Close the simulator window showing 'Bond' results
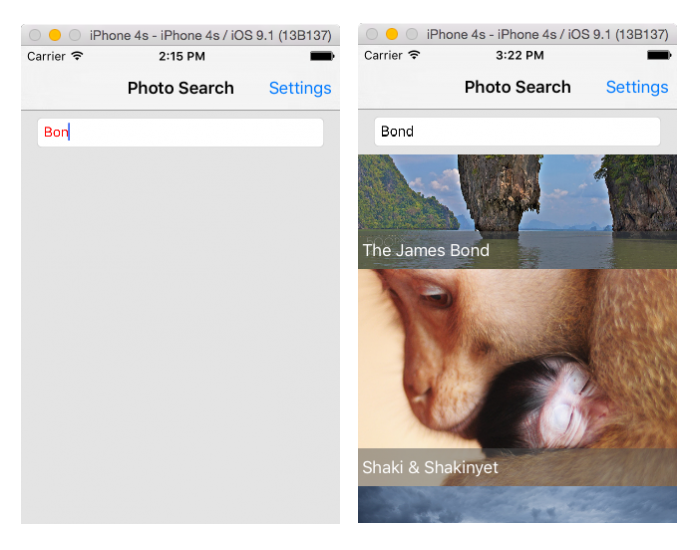This screenshot has height=550, width=700. 372,34
